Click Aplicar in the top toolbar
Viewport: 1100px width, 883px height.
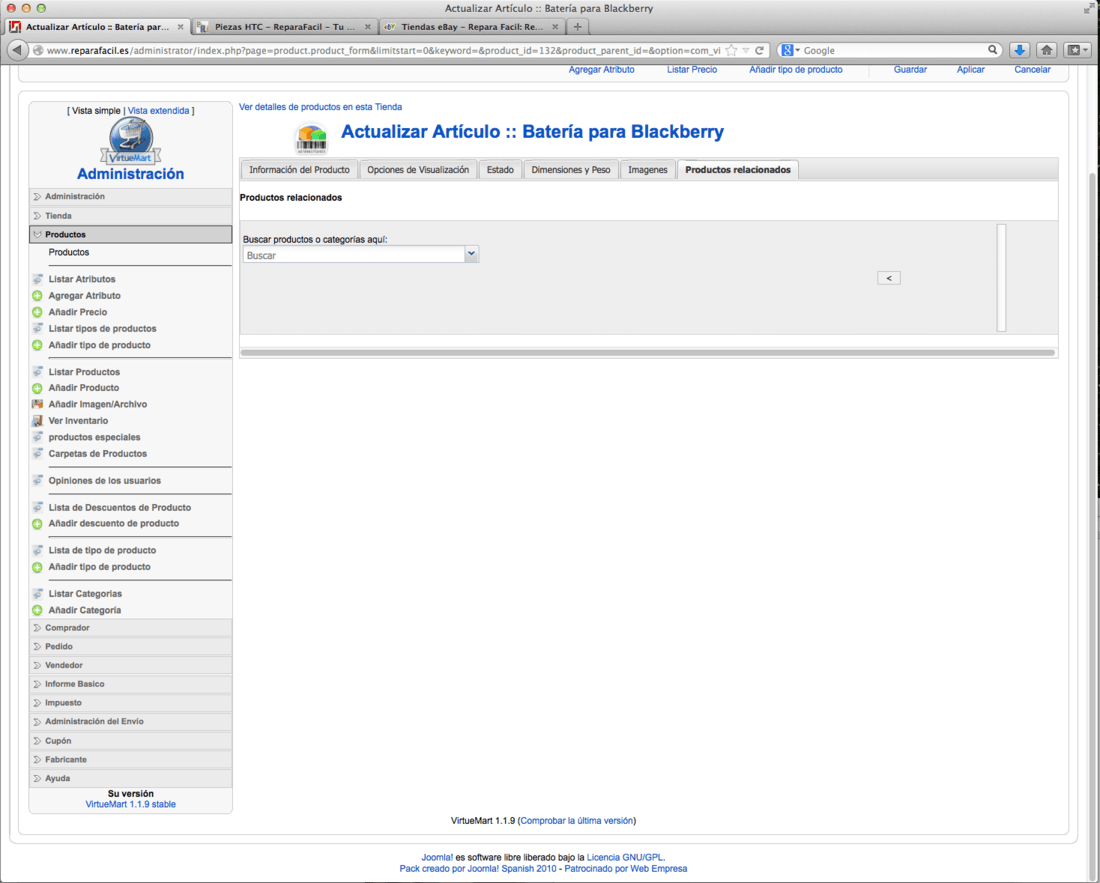coord(970,69)
